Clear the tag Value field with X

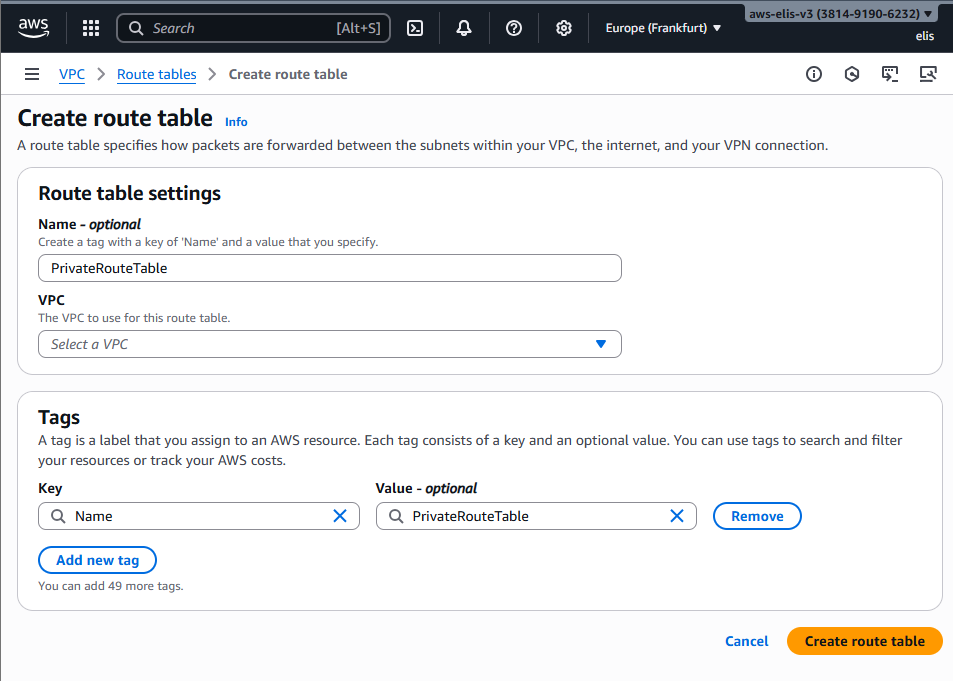click(677, 516)
